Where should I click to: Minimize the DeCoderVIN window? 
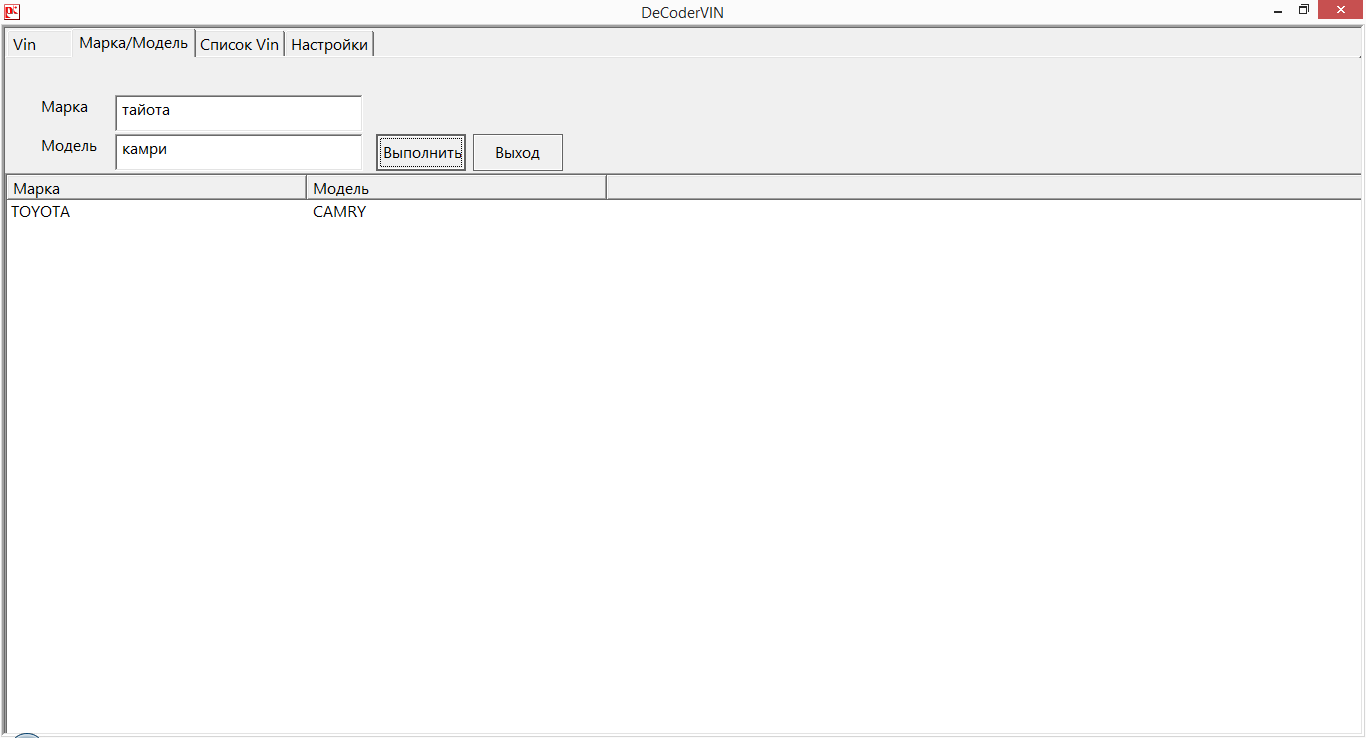click(1278, 11)
